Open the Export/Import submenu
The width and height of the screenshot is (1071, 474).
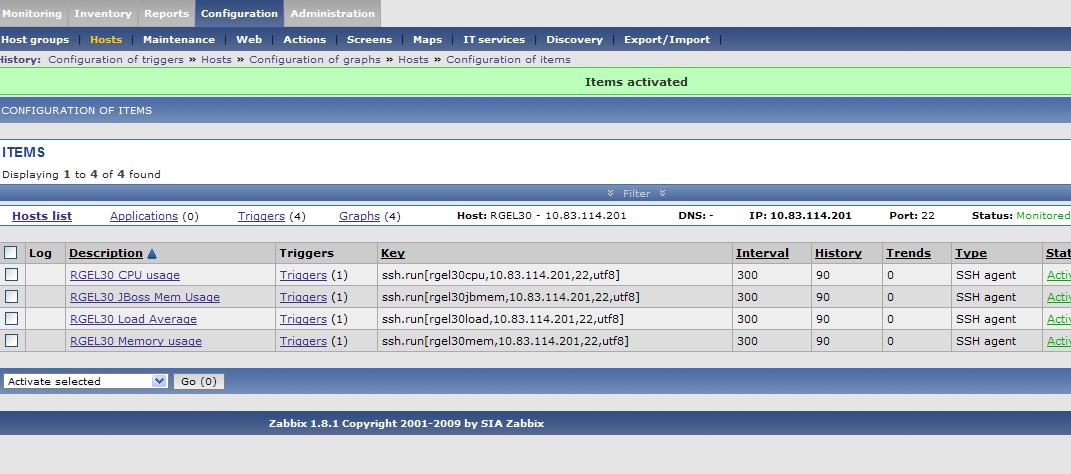click(667, 40)
